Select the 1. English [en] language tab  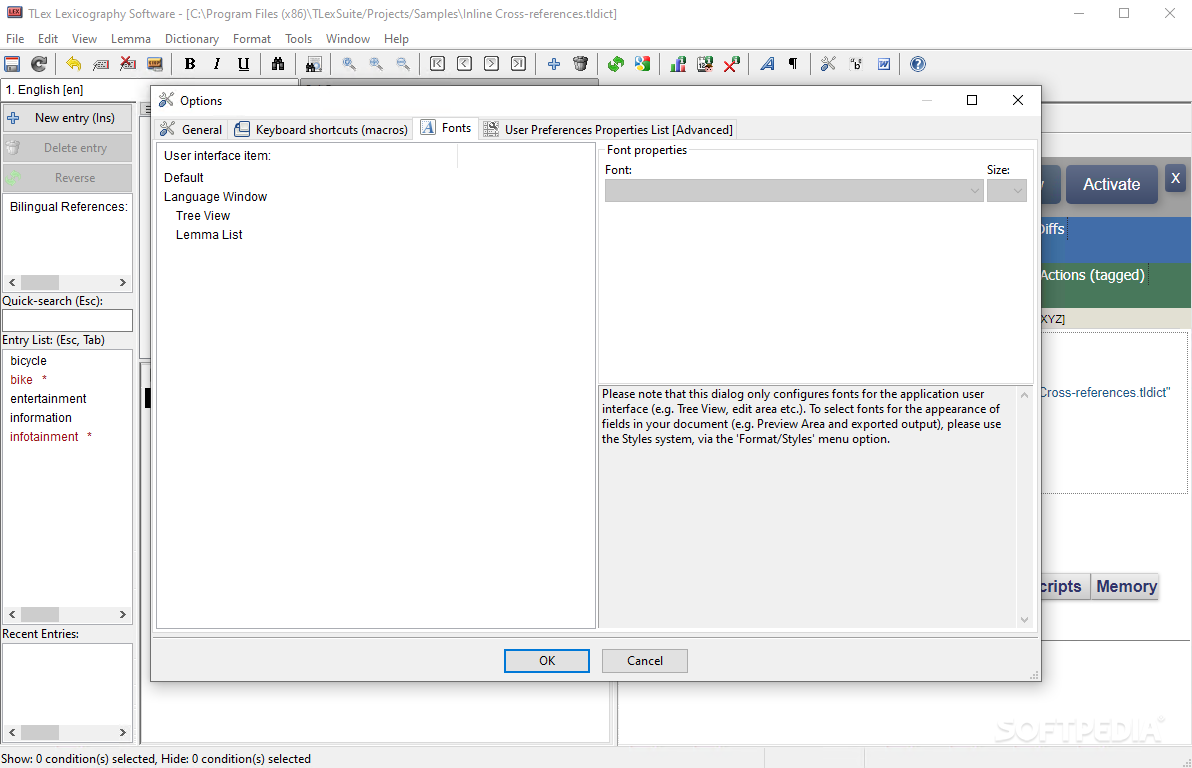pos(45,90)
